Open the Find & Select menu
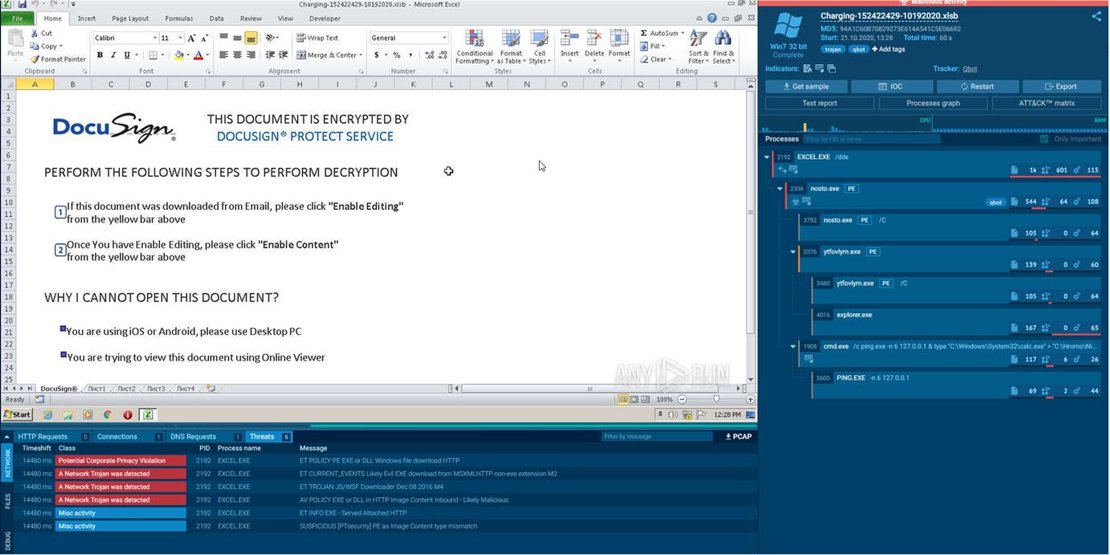The image size is (1110, 555). tap(723, 47)
